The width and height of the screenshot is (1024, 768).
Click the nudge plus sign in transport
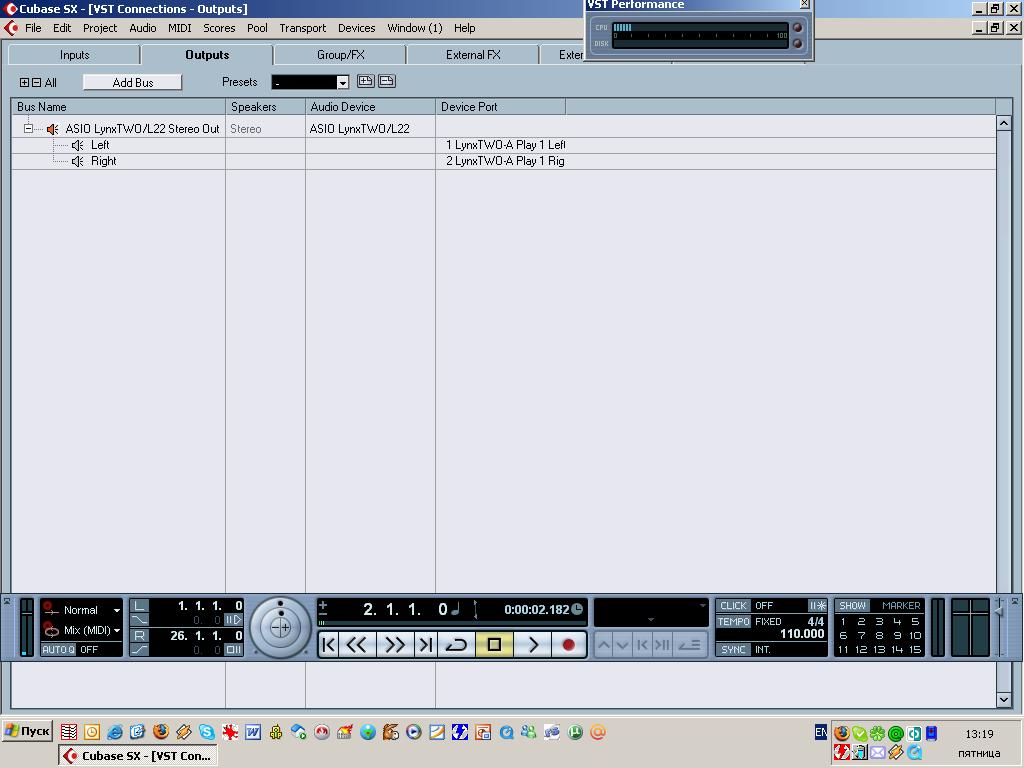323,605
